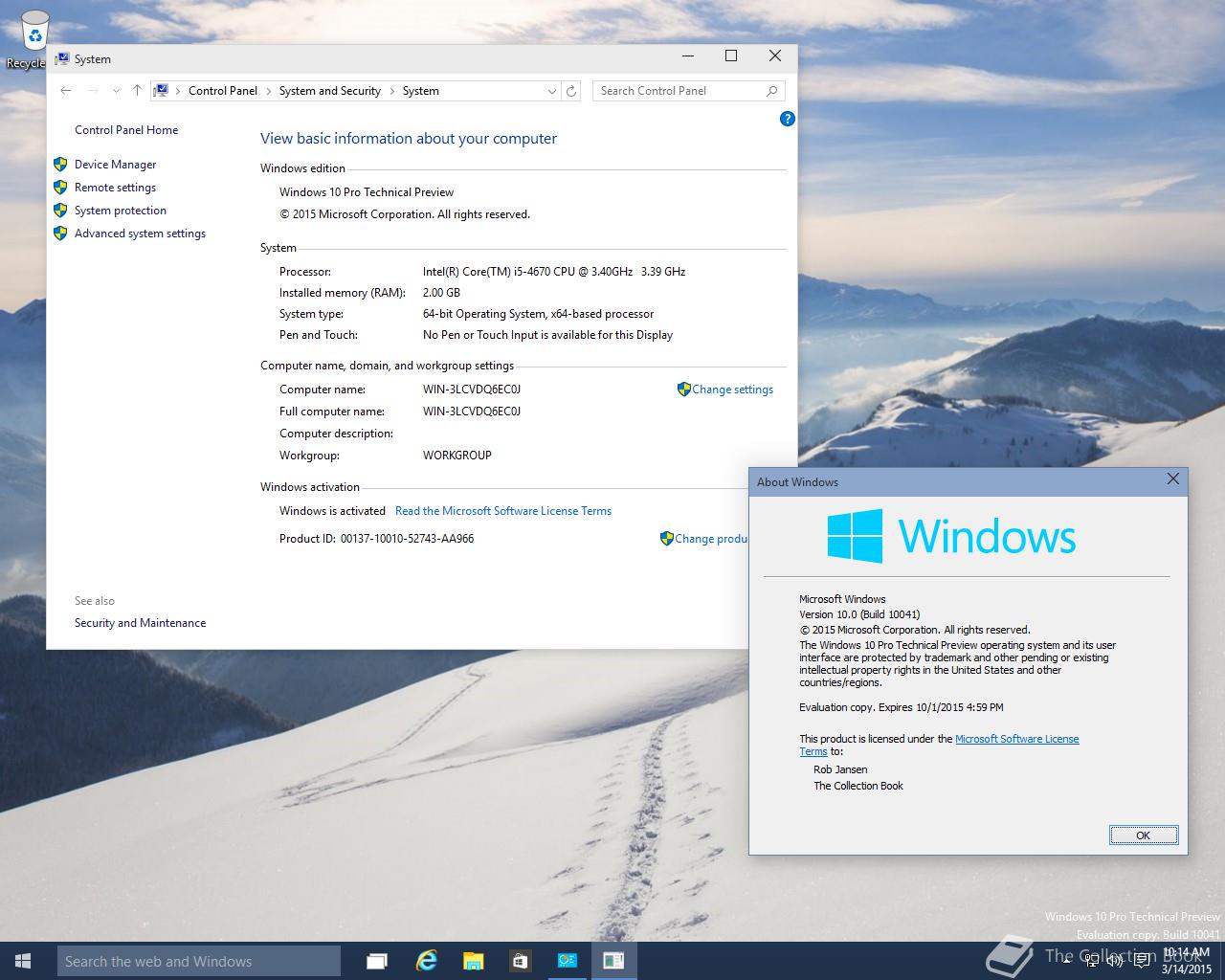Viewport: 1225px width, 980px height.
Task: Click the Windows 10 Pro Technical Preview edition text
Action: tap(367, 192)
